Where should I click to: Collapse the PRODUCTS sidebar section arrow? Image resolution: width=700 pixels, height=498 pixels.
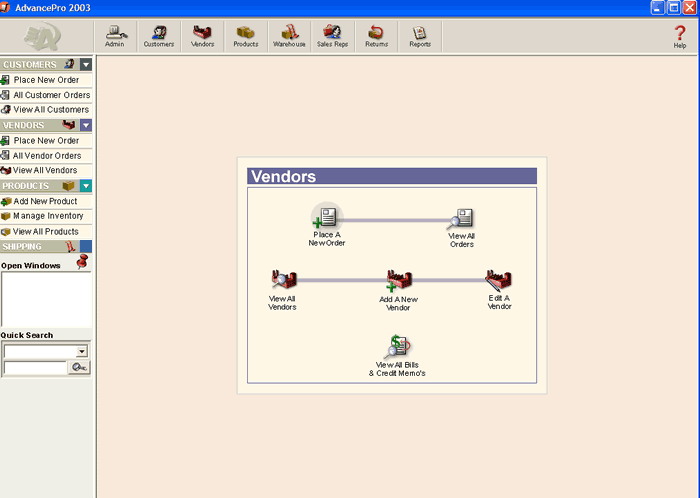[86, 186]
